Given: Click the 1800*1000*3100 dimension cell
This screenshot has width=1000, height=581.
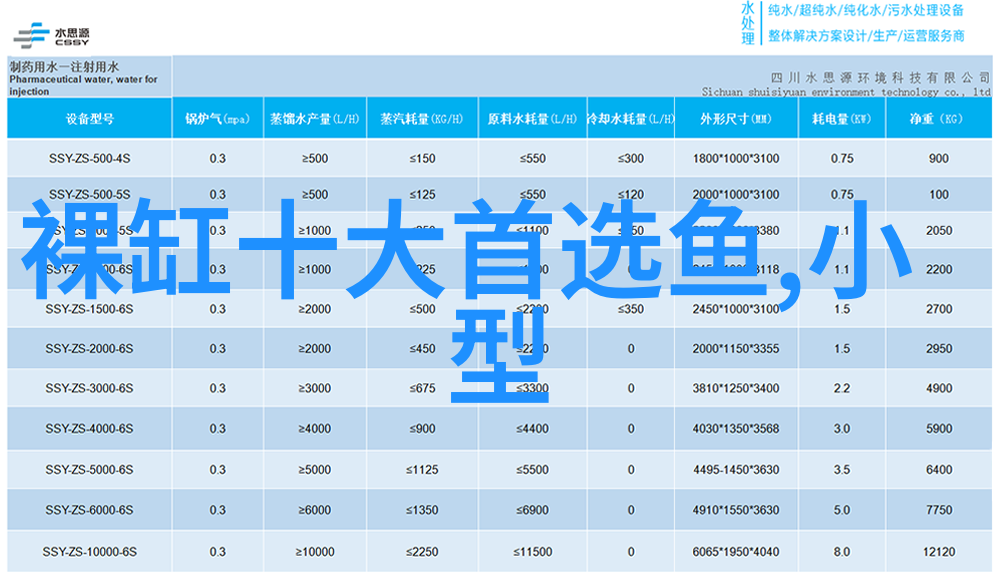Looking at the screenshot, I should pyautogui.click(x=735, y=158).
